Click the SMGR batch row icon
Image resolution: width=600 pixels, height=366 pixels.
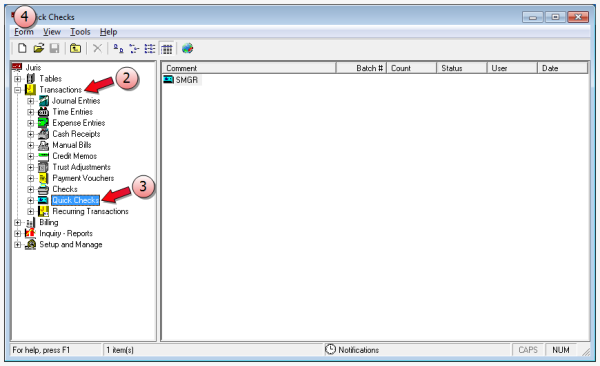tap(168, 79)
